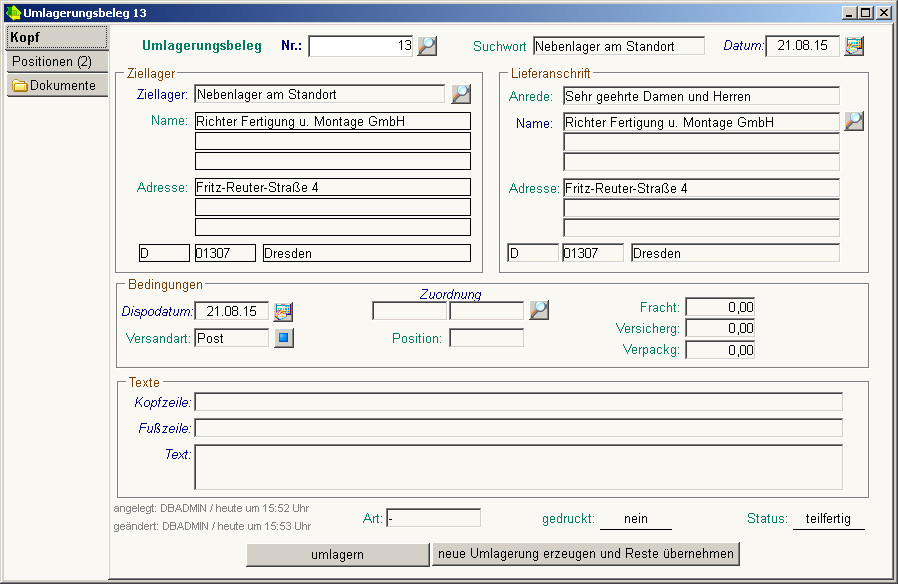
Task: Maximize the Umlagerungsbeleg window
Action: coord(866,13)
